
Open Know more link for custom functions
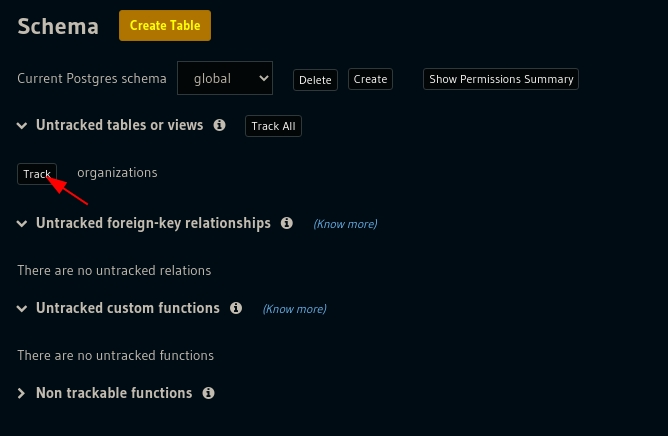[x=295, y=309]
